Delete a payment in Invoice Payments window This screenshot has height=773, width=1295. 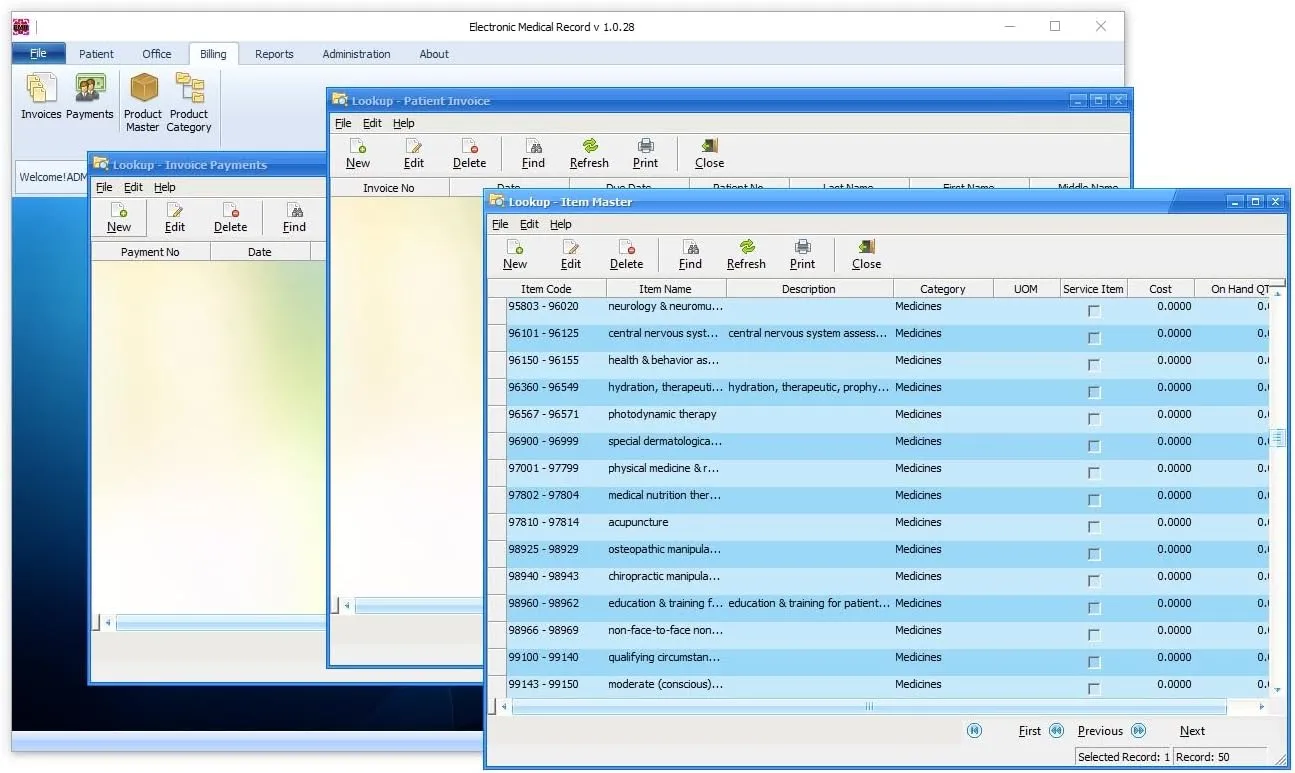(x=230, y=217)
